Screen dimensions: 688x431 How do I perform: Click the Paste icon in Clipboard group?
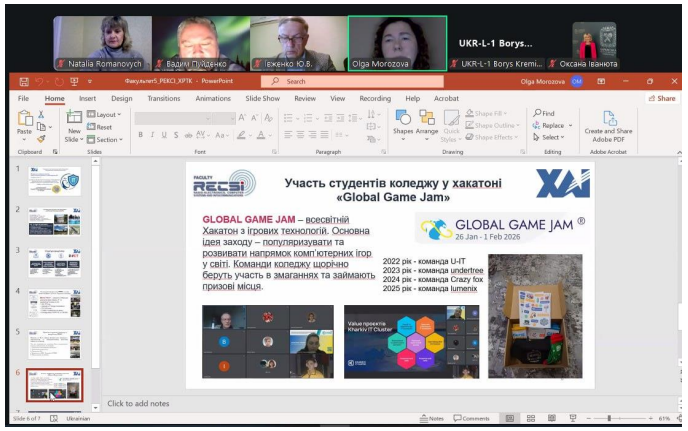coord(25,121)
